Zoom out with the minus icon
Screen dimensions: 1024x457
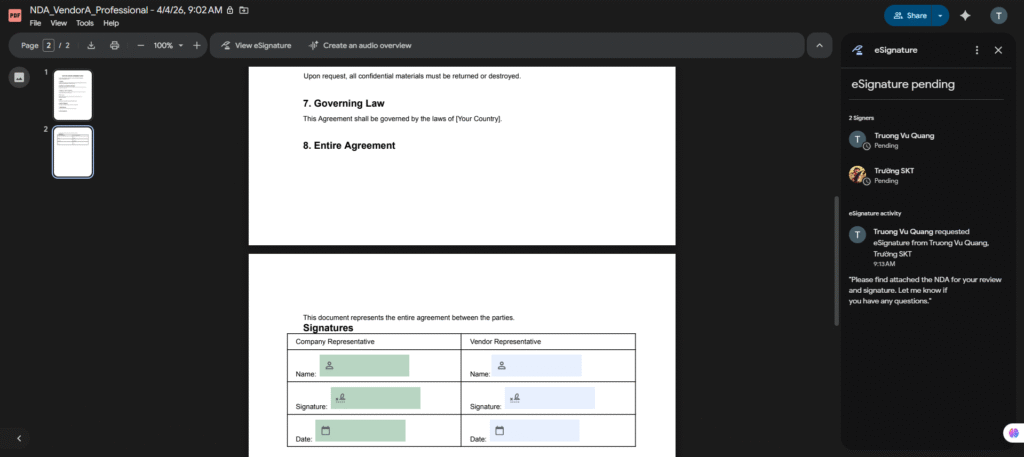click(141, 45)
